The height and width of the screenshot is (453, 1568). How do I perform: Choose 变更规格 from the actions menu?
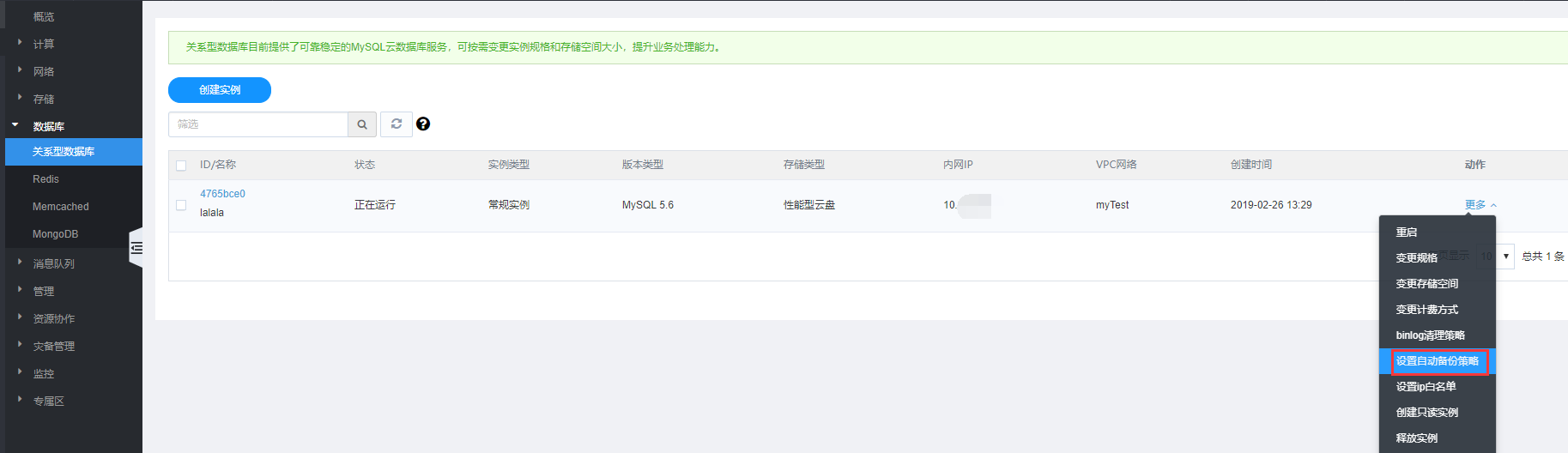1437,258
